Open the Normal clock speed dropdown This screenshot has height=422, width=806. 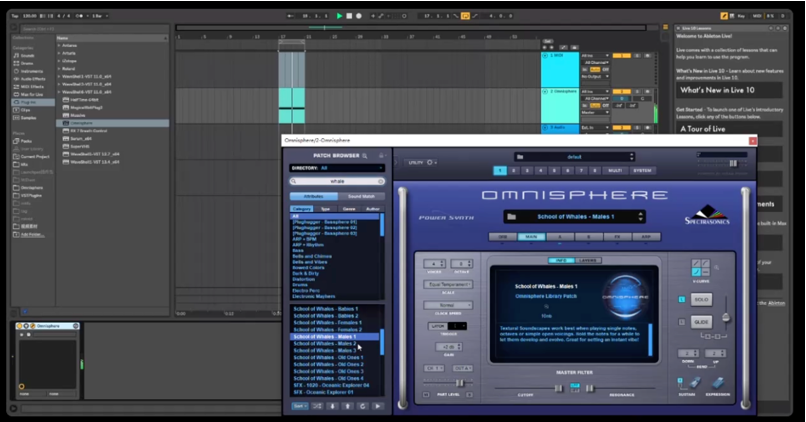[448, 305]
